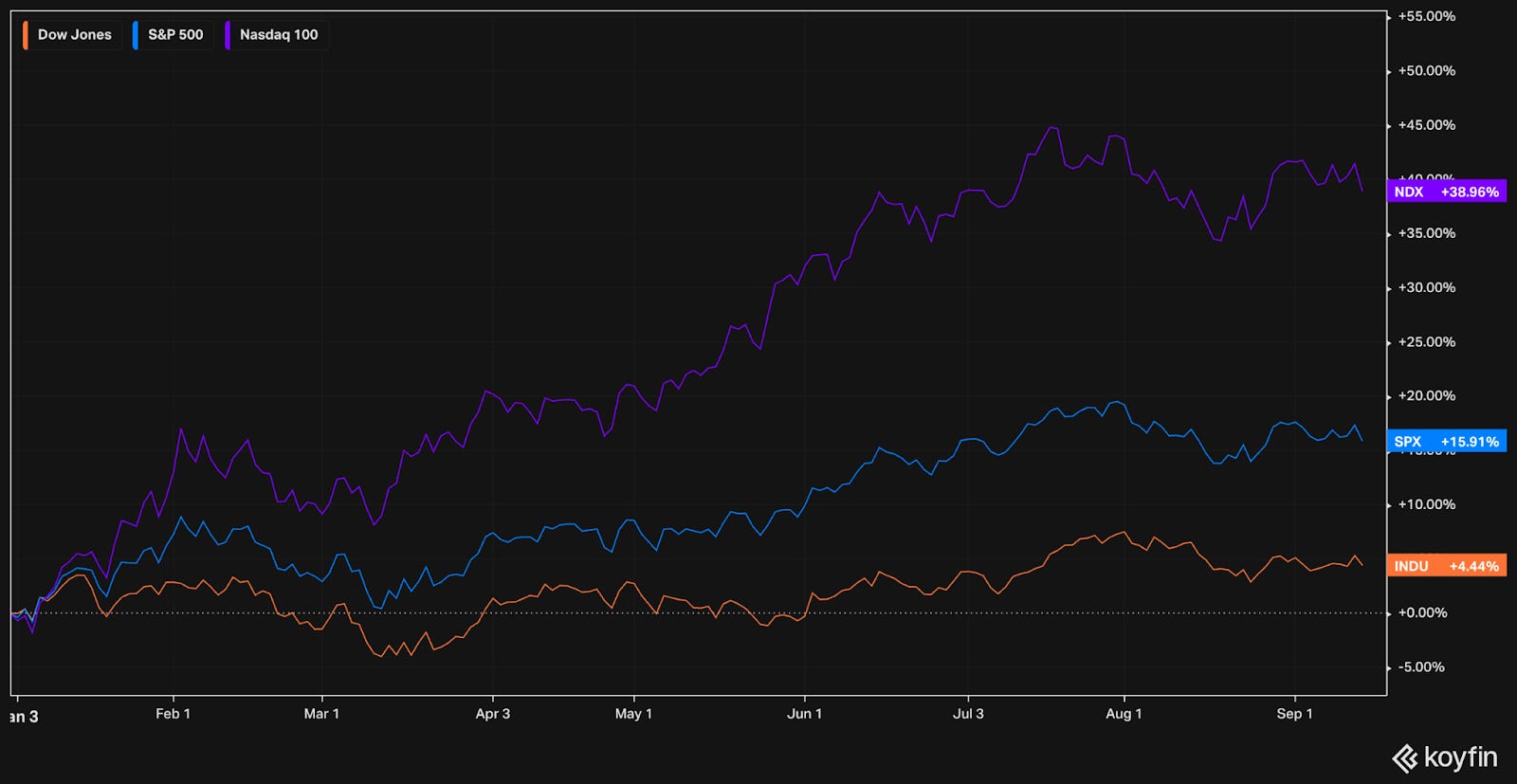Screen dimensions: 1517x784
Task: Click the Koyfin logo
Action: tap(1444, 757)
